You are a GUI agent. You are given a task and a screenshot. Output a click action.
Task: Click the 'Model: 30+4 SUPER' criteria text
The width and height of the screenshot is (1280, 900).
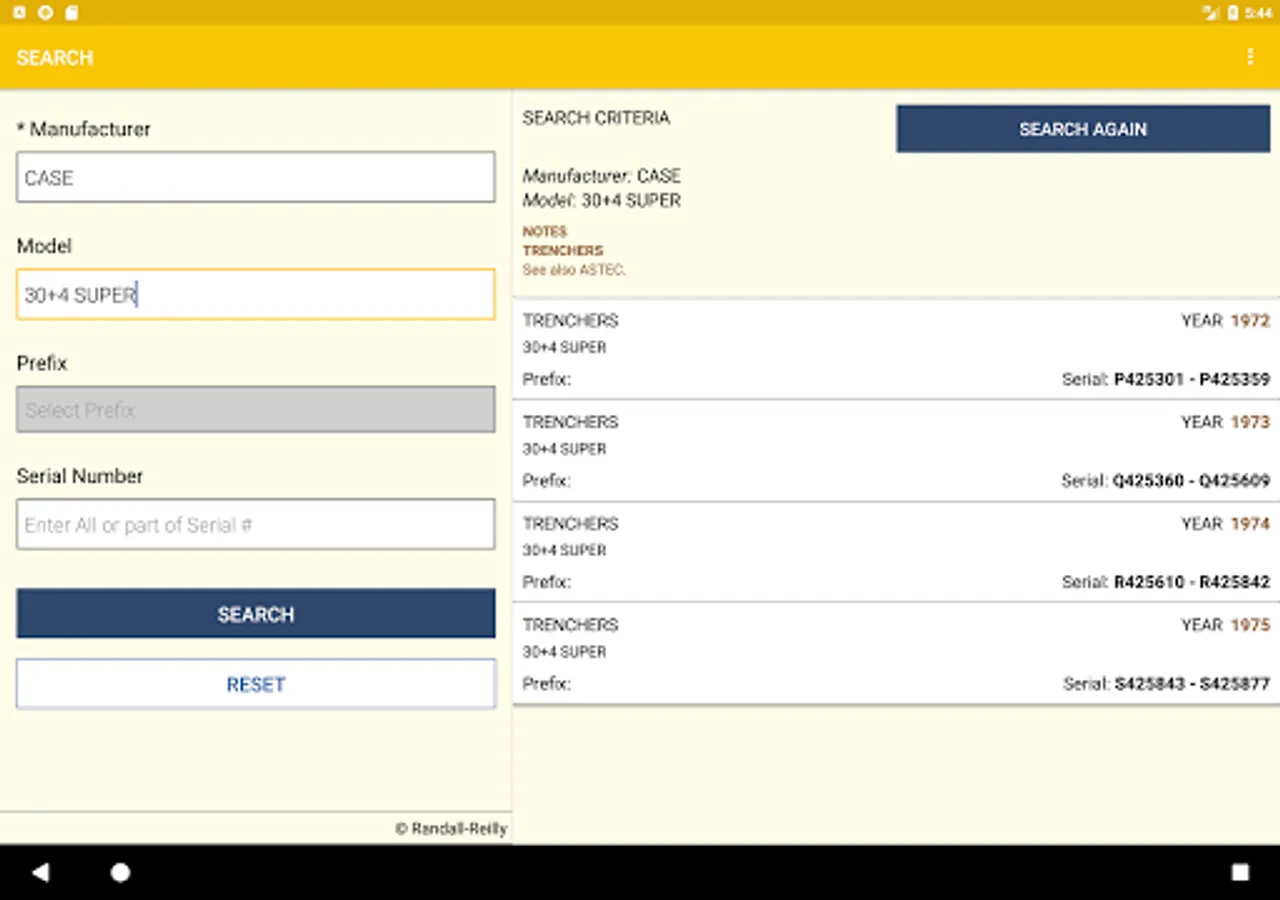coord(602,200)
